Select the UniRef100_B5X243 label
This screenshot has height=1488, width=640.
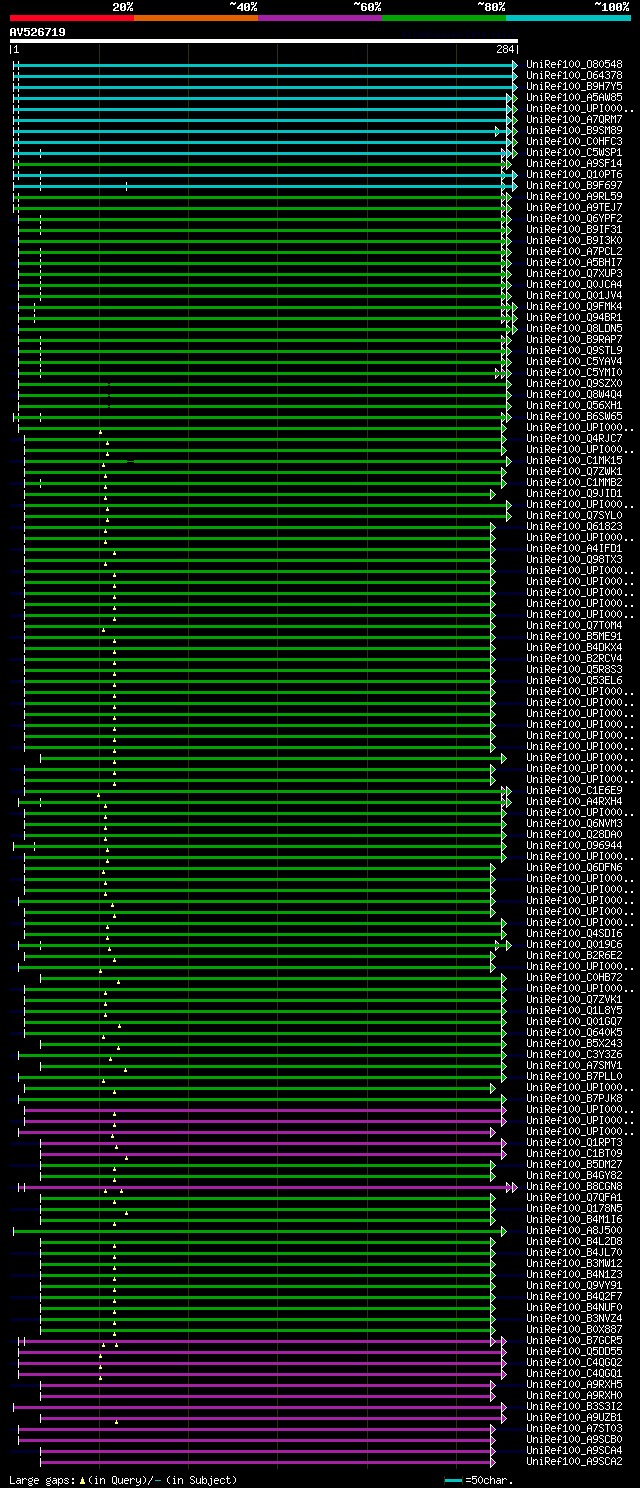(574, 1044)
